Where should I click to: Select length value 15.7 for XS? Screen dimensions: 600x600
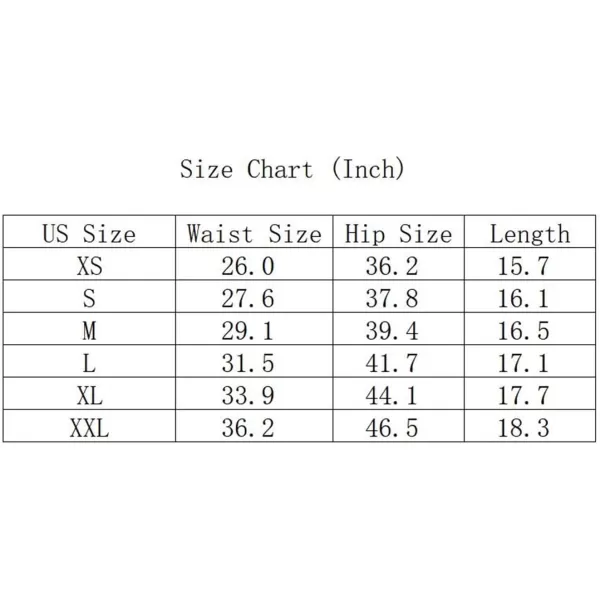pos(523,266)
